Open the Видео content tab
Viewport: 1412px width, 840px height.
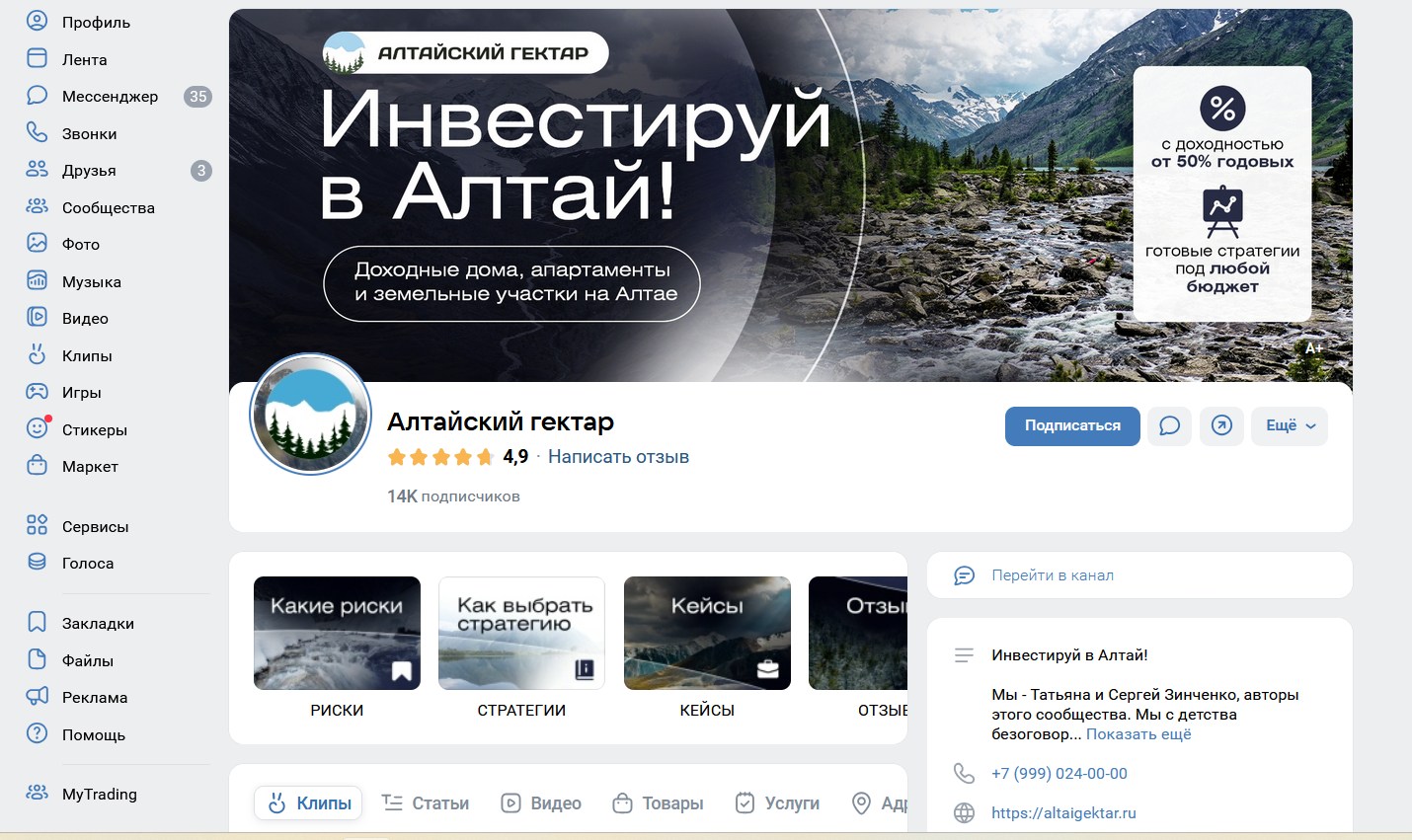click(541, 803)
